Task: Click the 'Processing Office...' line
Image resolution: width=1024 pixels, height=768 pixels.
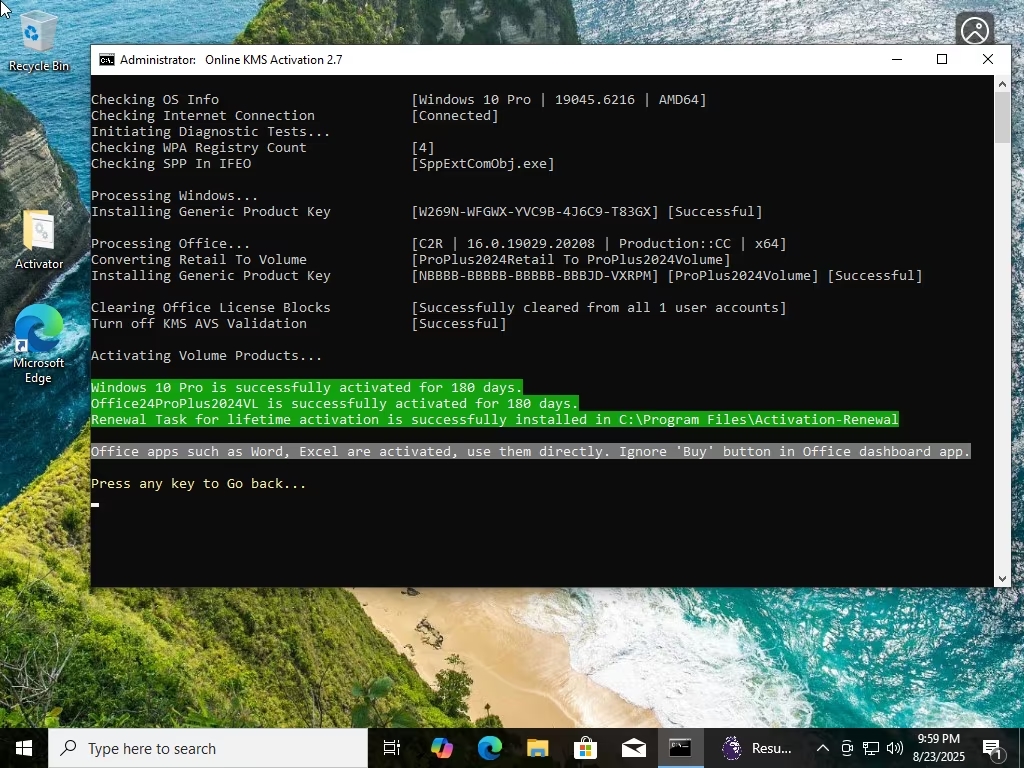Action: 170,244
